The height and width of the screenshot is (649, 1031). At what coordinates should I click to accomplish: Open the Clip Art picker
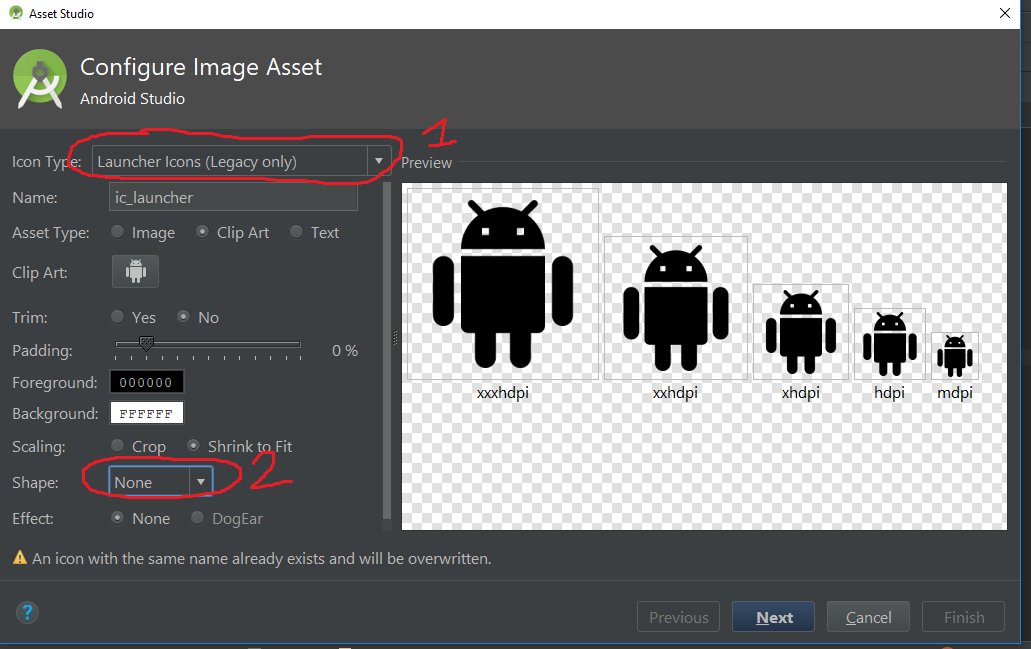[135, 271]
